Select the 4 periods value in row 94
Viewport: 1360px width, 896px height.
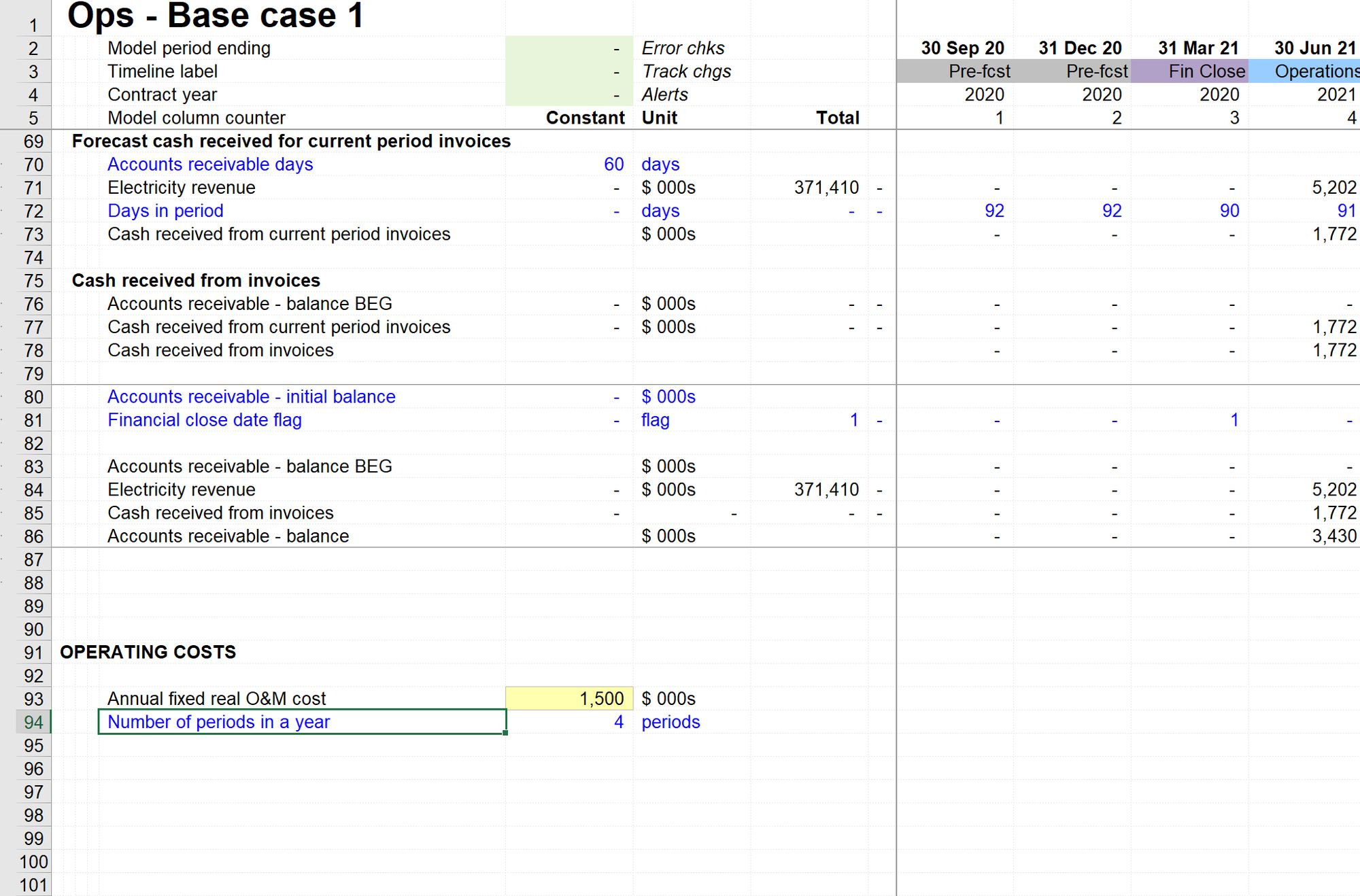pyautogui.click(x=618, y=722)
